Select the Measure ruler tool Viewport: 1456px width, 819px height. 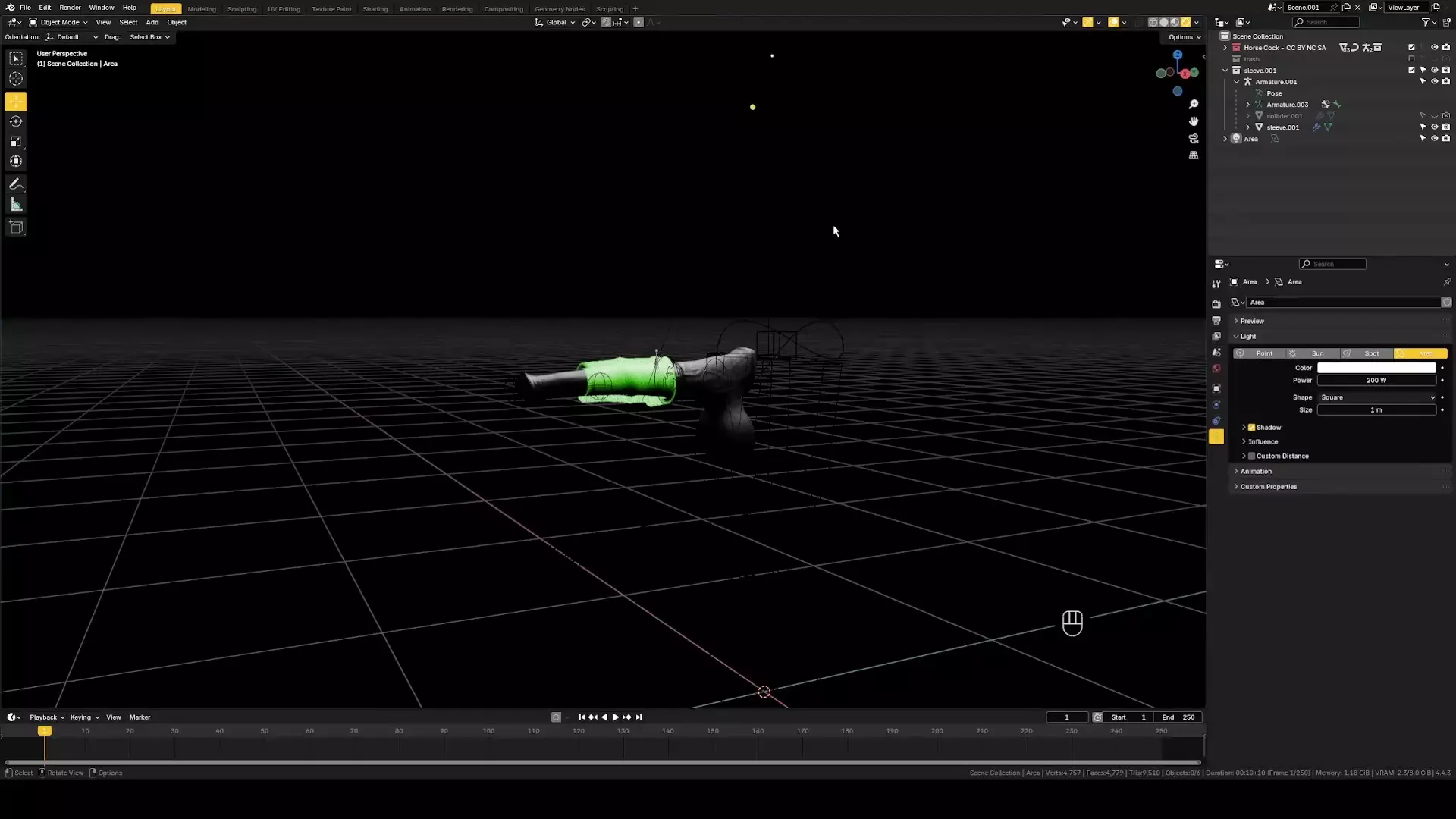click(x=16, y=205)
